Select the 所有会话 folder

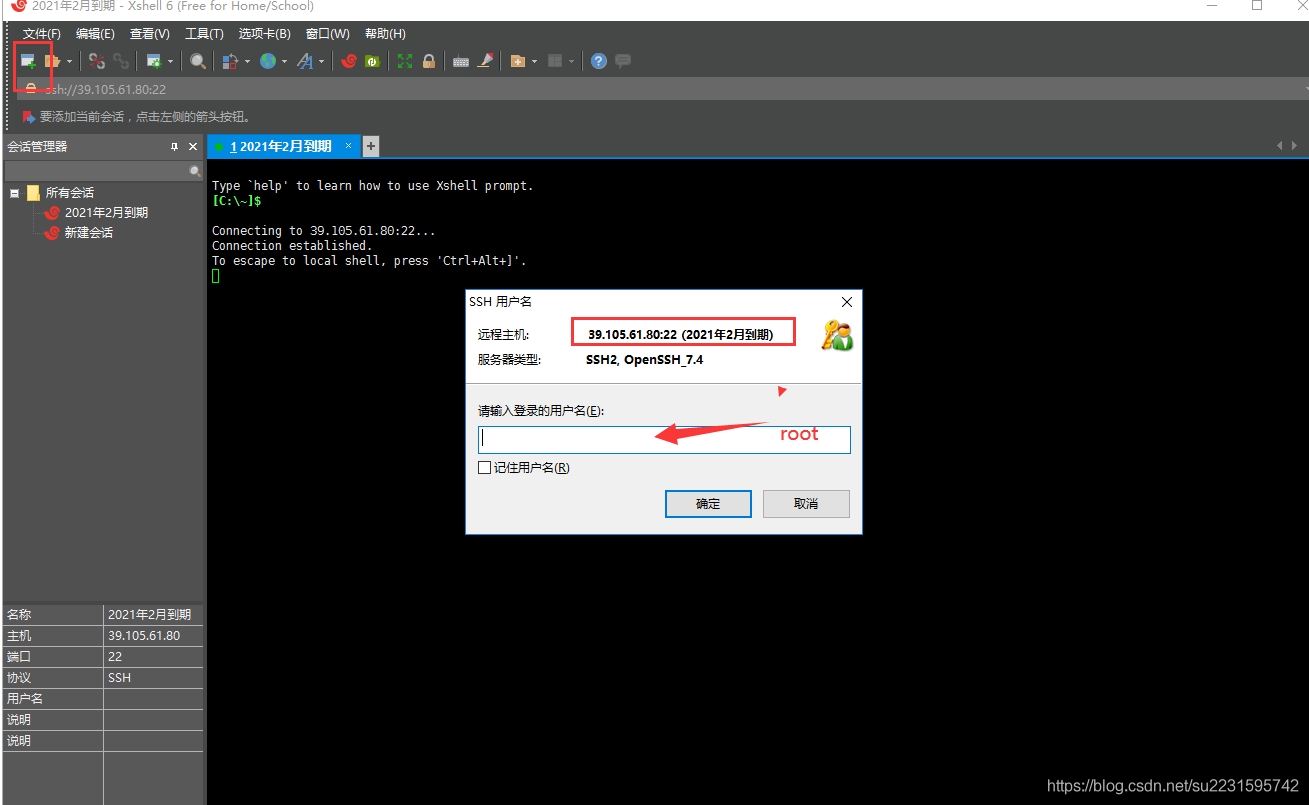pos(69,193)
